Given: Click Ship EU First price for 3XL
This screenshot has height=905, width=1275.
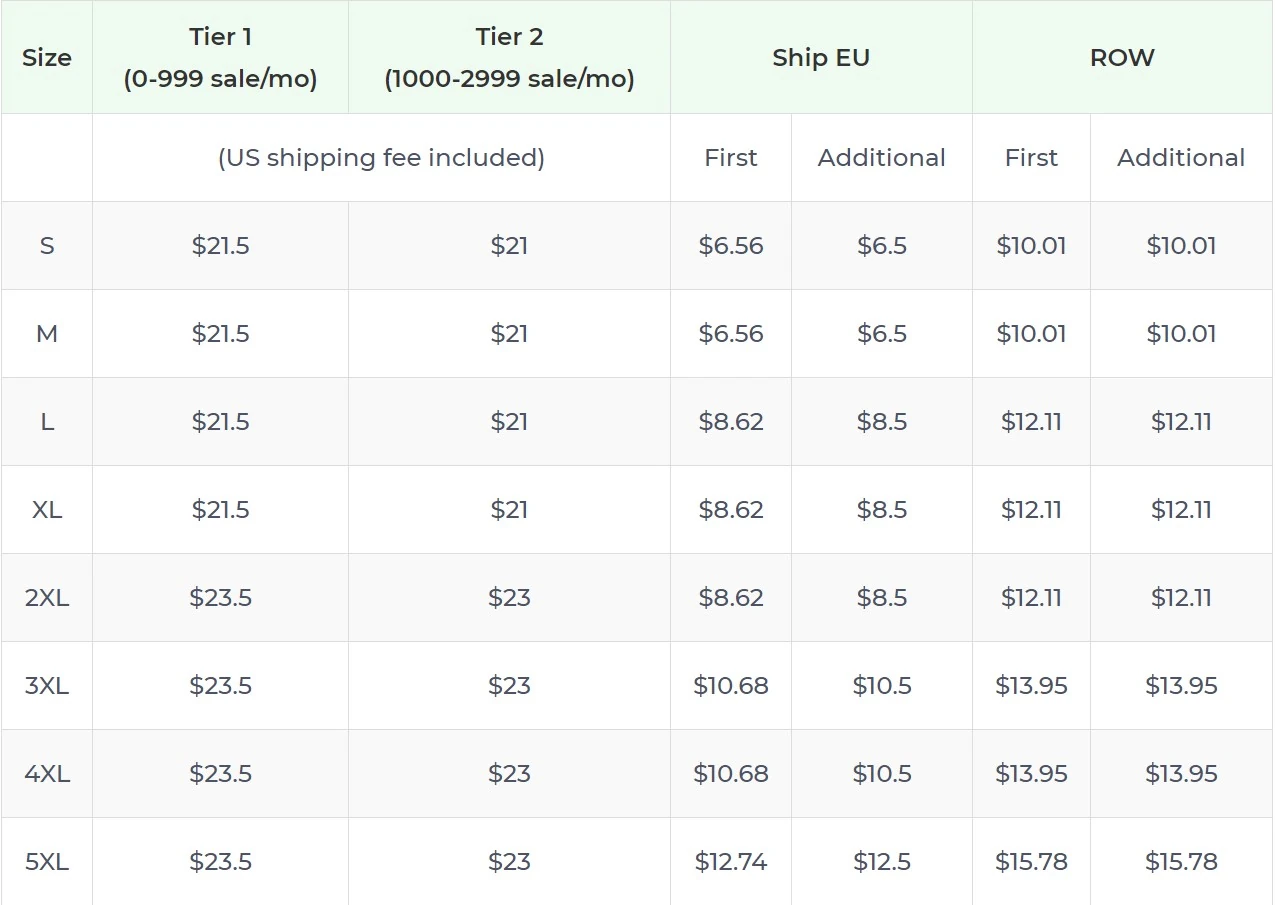Looking at the screenshot, I should 731,686.
